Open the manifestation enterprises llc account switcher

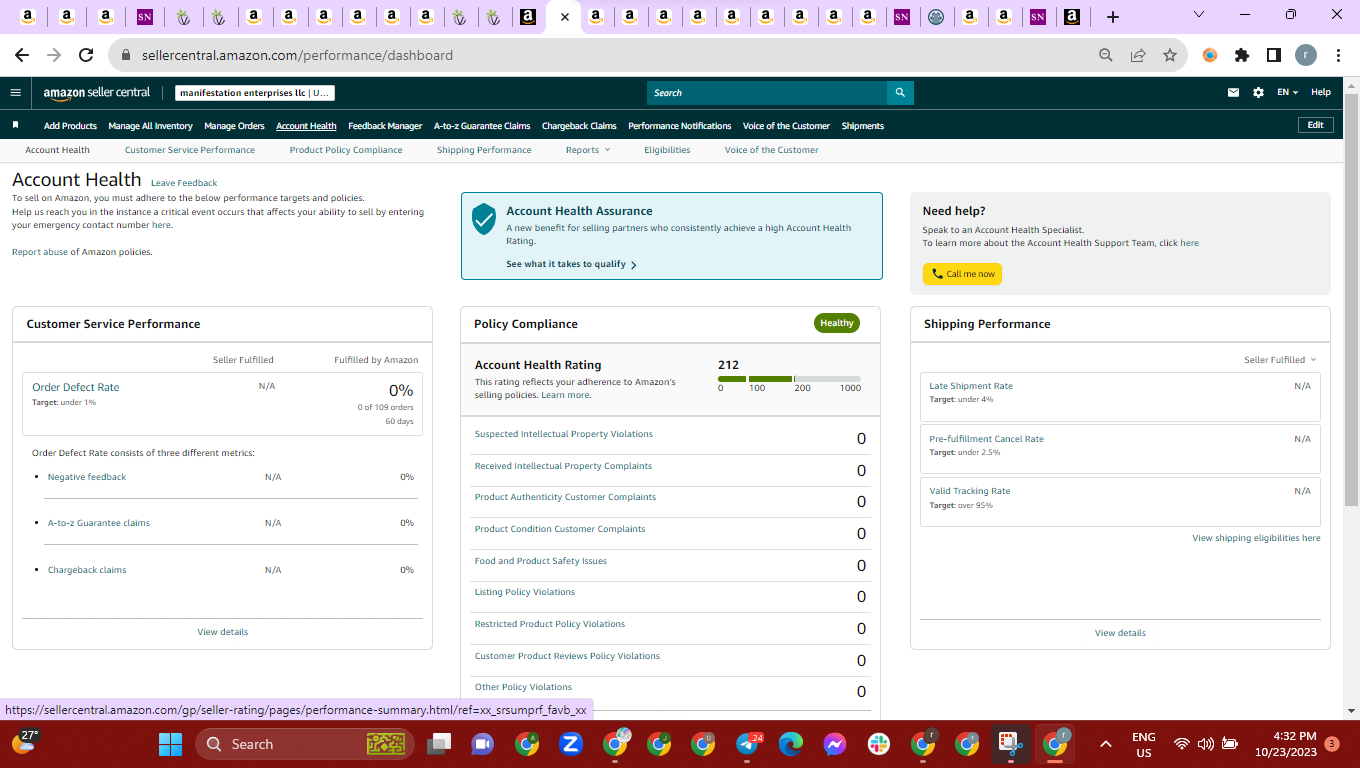pyautogui.click(x=255, y=93)
